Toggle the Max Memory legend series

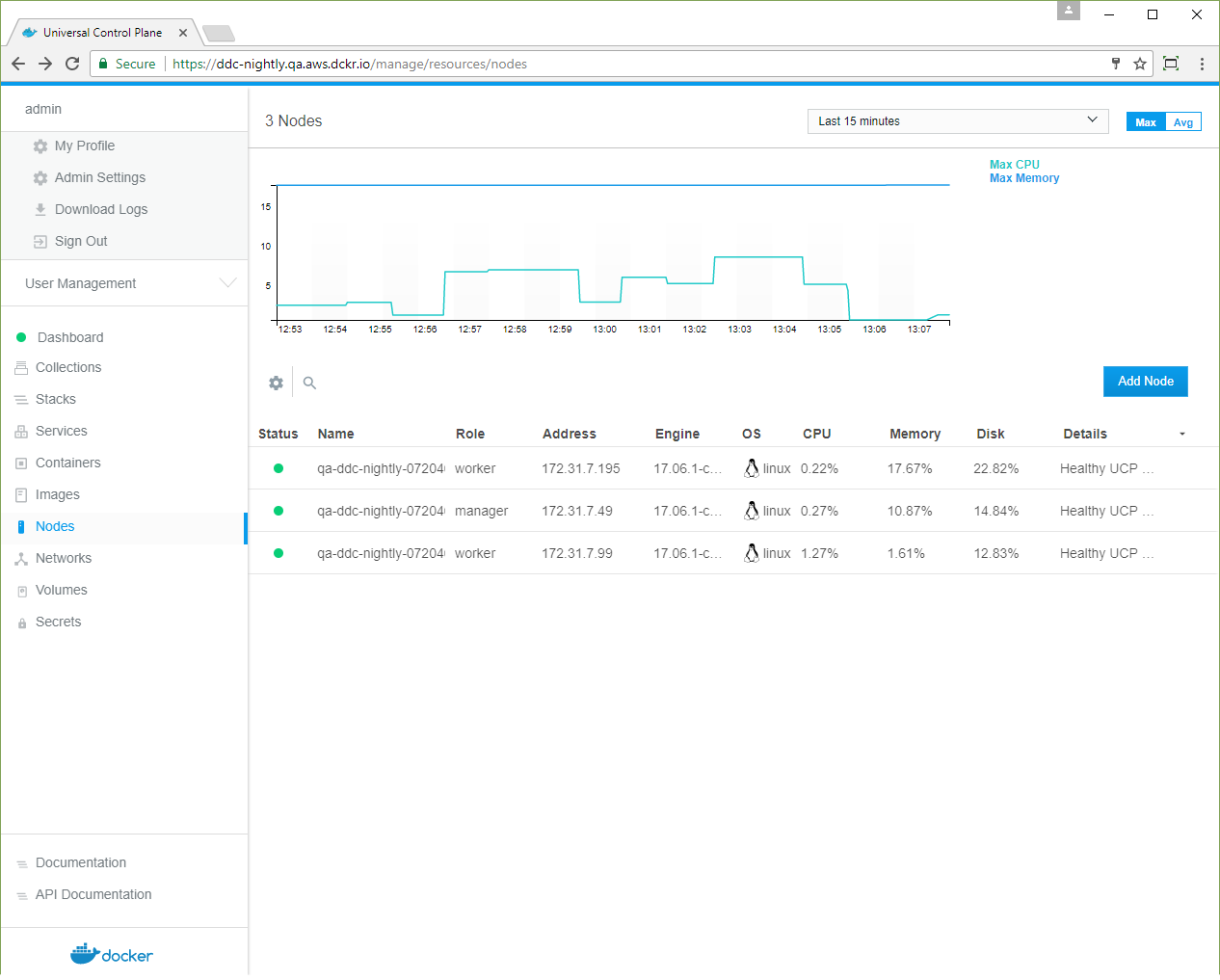(x=1024, y=178)
